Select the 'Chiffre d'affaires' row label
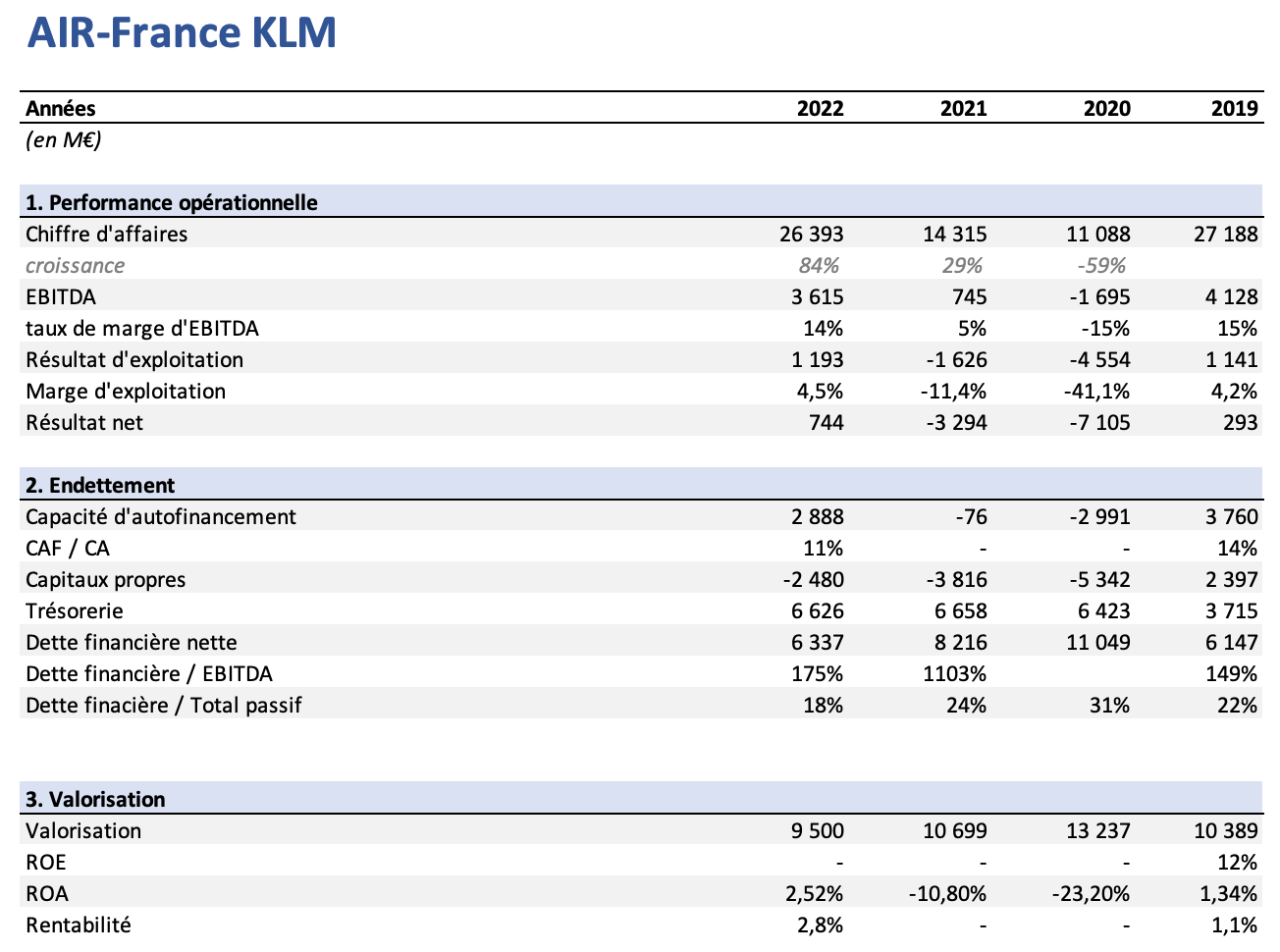 [x=107, y=234]
